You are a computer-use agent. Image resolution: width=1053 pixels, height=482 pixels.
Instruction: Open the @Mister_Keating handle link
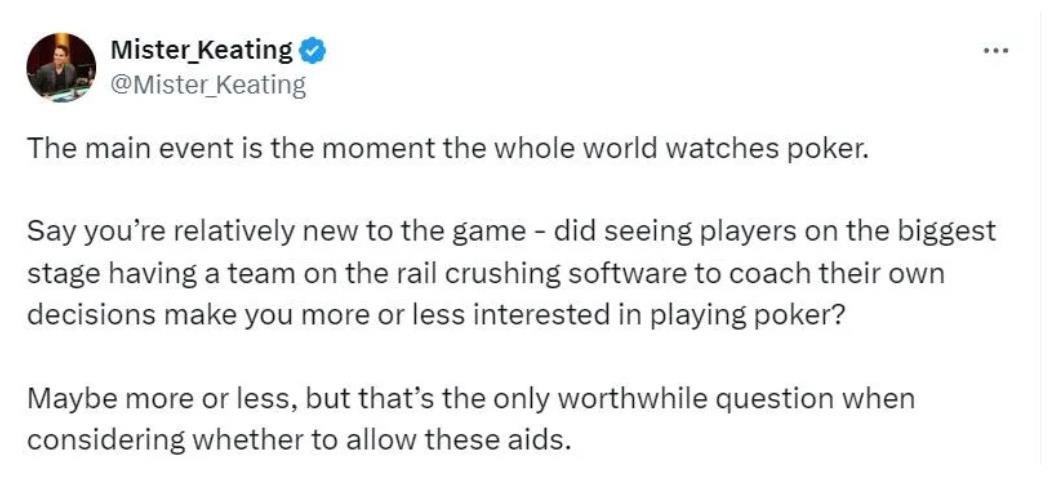206,85
